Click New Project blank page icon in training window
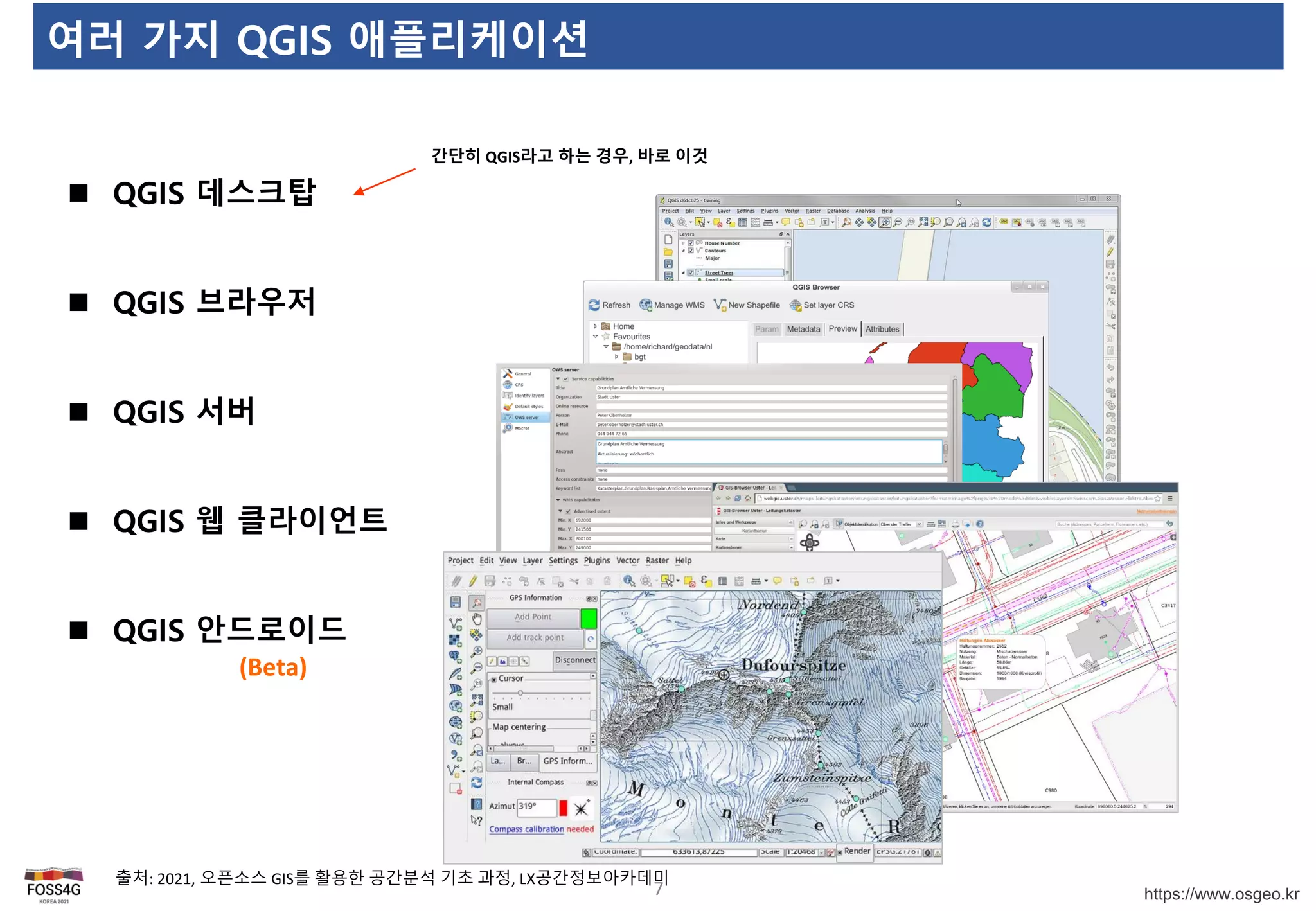 point(668,240)
